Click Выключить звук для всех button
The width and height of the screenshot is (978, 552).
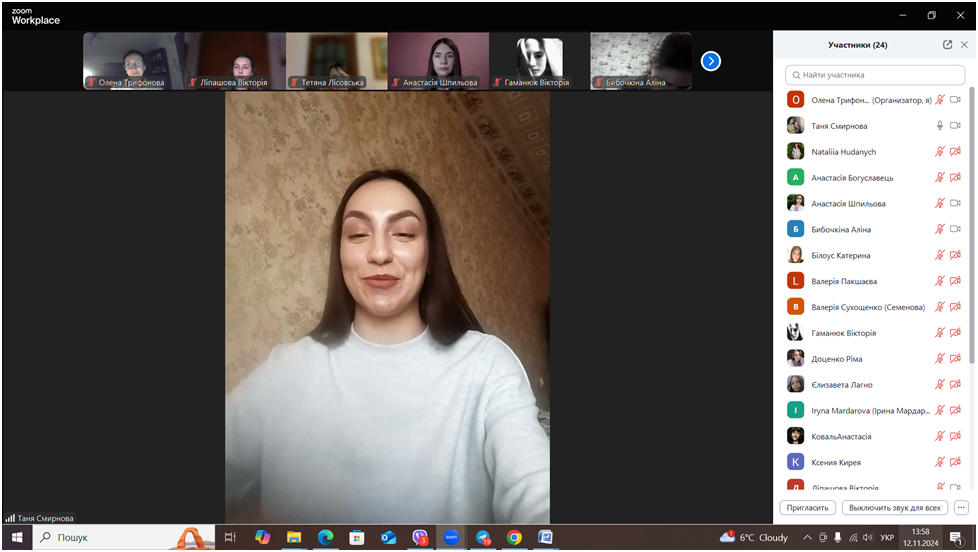point(894,508)
